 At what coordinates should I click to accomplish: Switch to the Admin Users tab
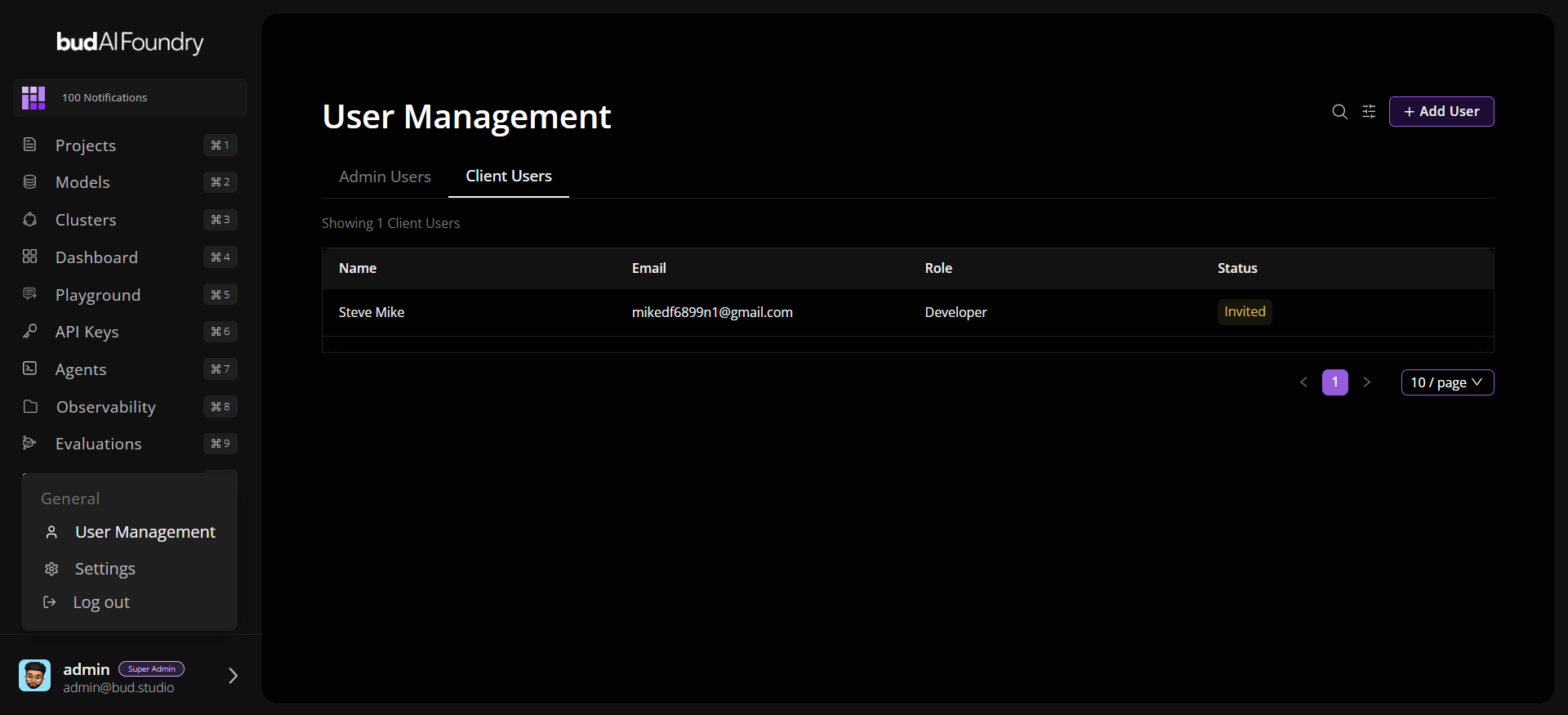[385, 177]
